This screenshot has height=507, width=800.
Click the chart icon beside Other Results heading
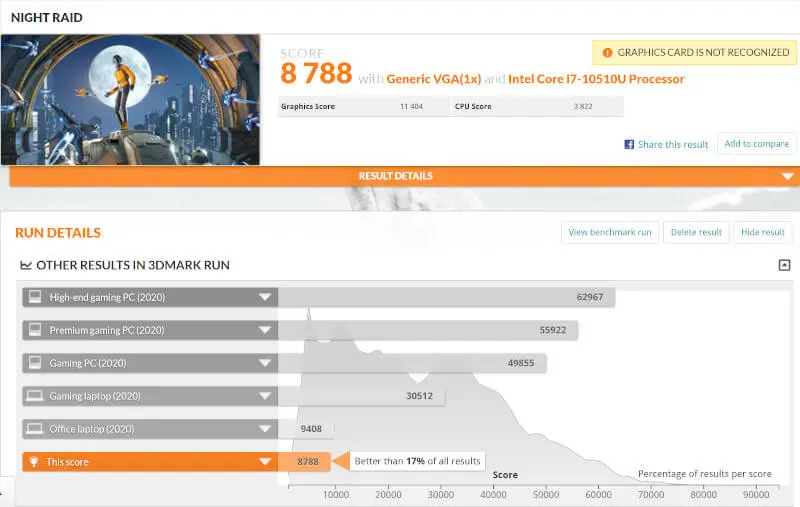[26, 266]
